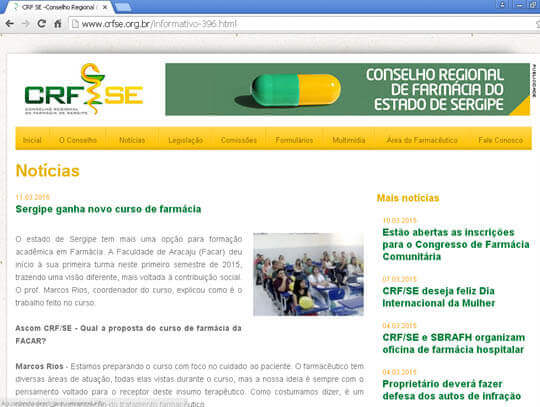Viewport: 540px width, 407px height.
Task: Click the Notícias page heading
Action: (x=48, y=171)
